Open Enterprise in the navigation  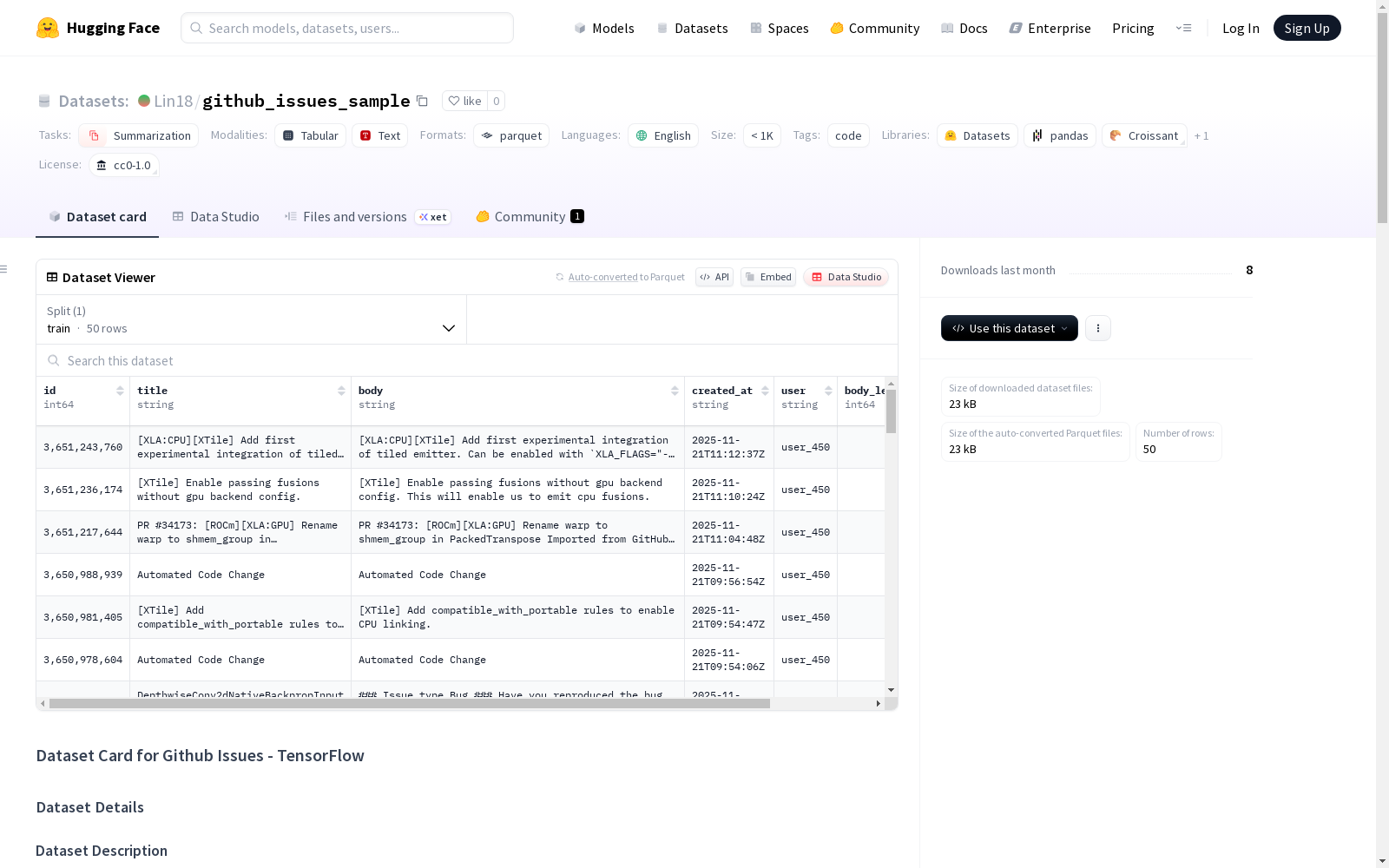point(1050,28)
